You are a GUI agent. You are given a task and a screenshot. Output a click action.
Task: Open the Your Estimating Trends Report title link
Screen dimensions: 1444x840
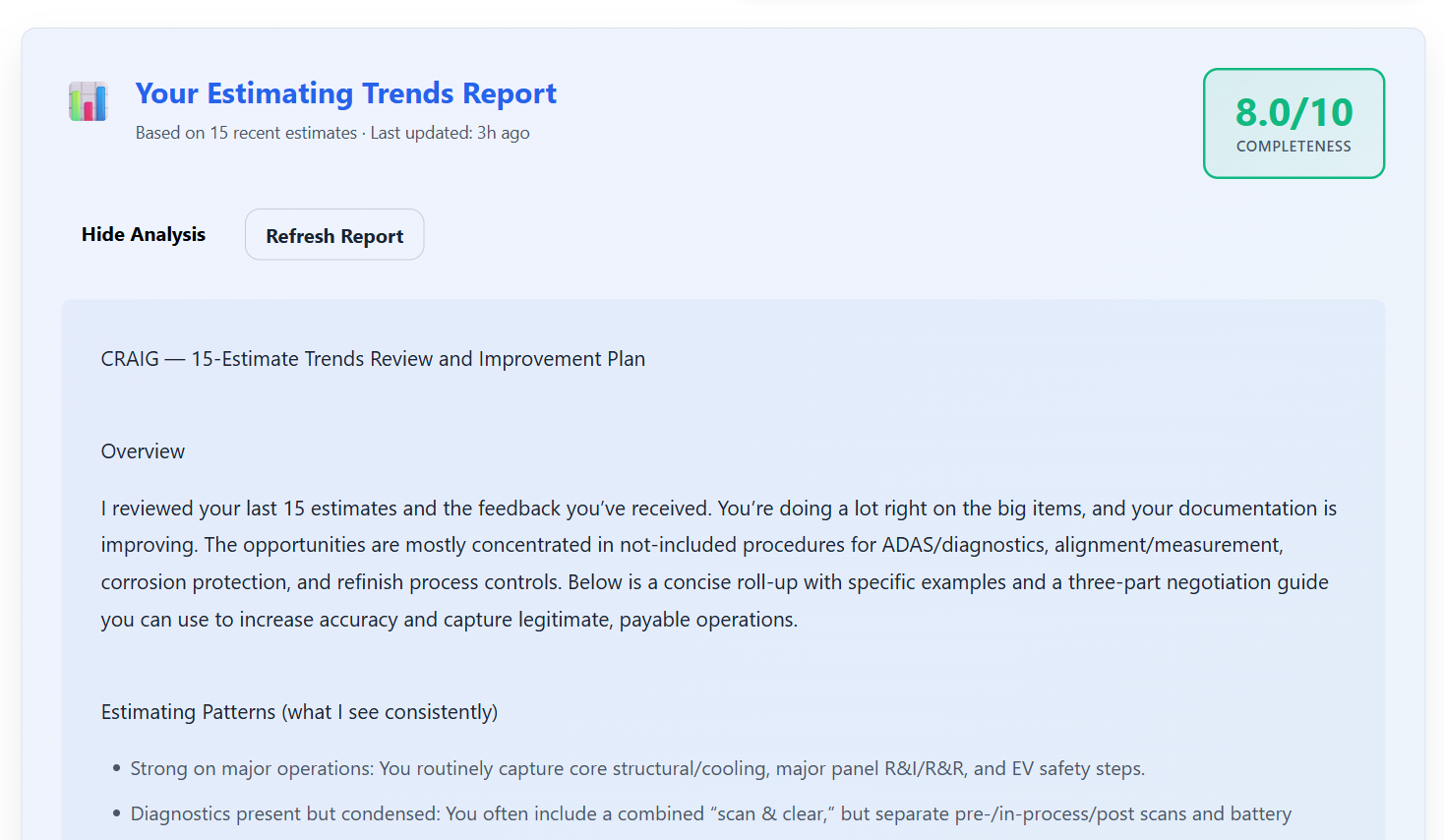tap(345, 92)
